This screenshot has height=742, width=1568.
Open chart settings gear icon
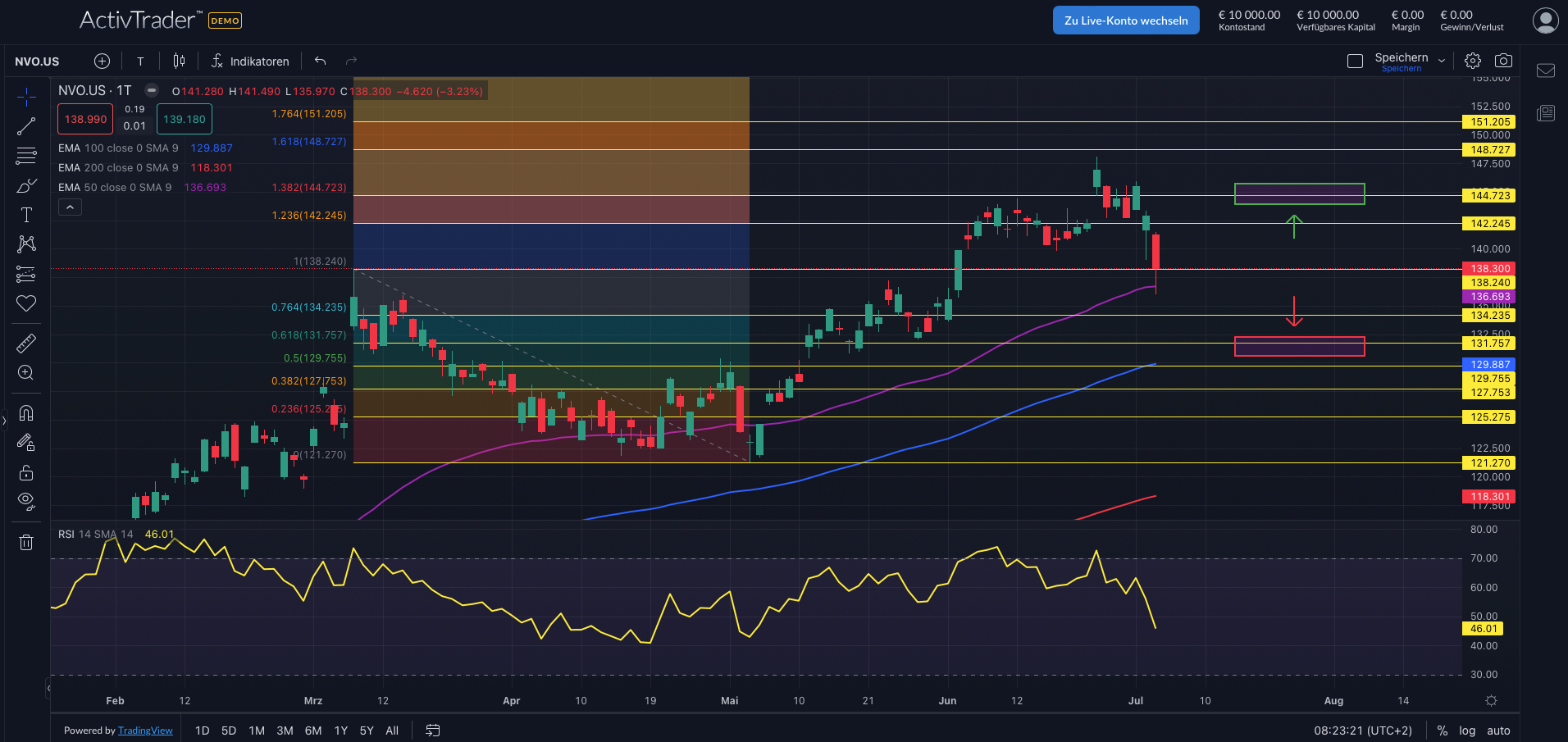[1473, 61]
